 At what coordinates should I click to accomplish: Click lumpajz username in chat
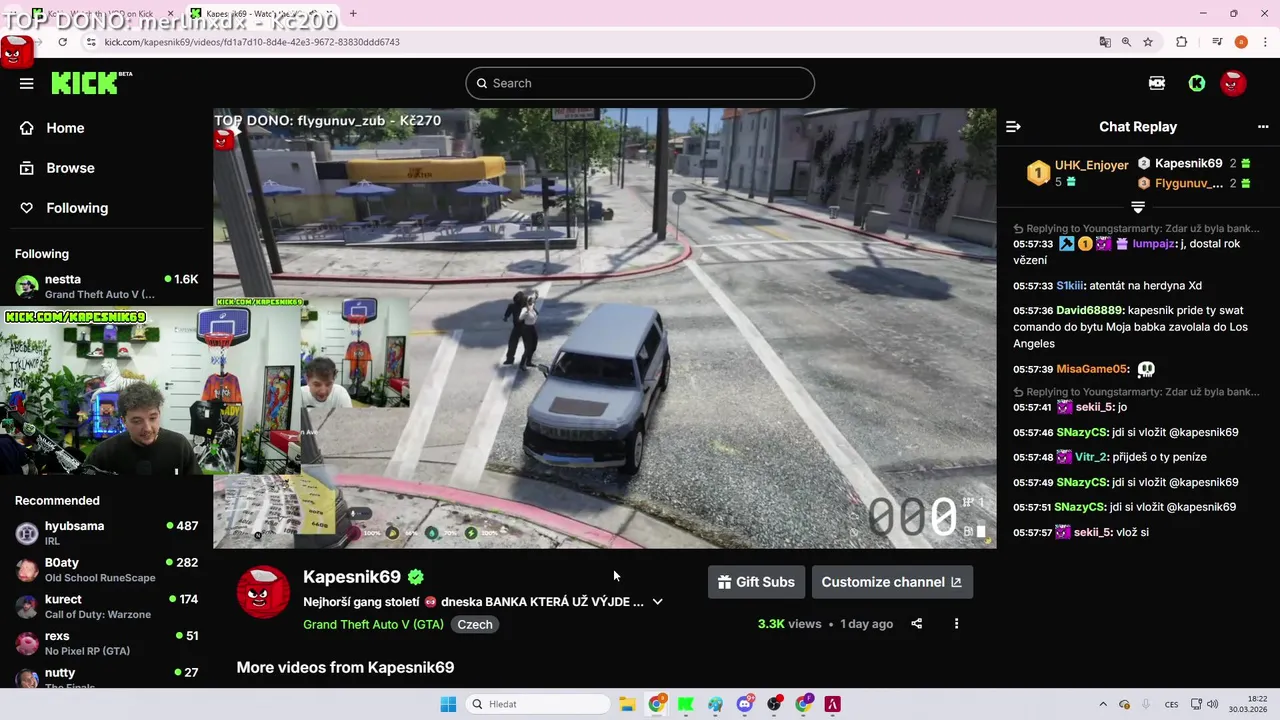(x=1153, y=244)
